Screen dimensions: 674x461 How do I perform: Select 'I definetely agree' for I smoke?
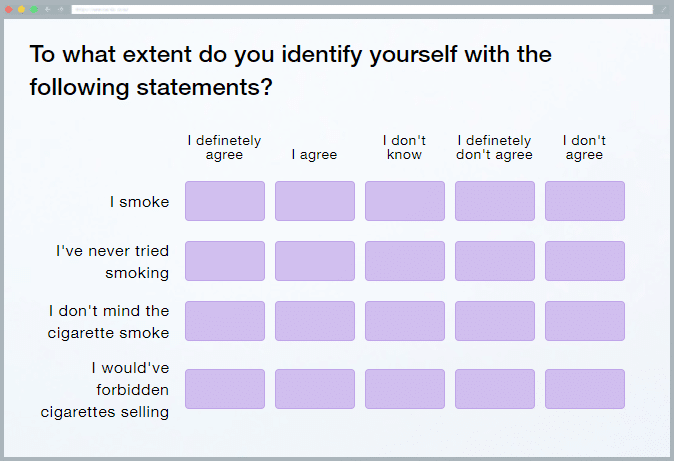click(x=225, y=201)
